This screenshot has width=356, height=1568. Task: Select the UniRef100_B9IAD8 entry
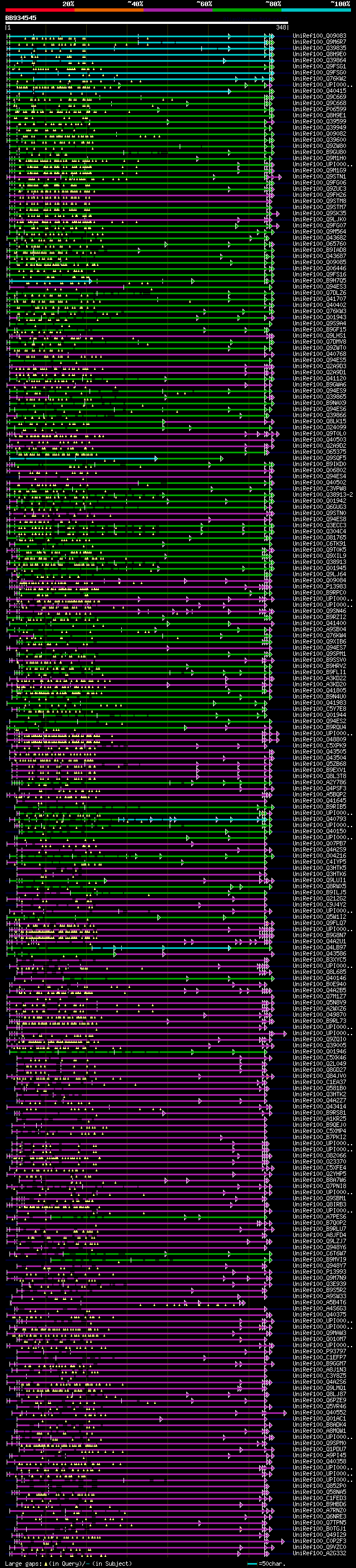(x=319, y=250)
